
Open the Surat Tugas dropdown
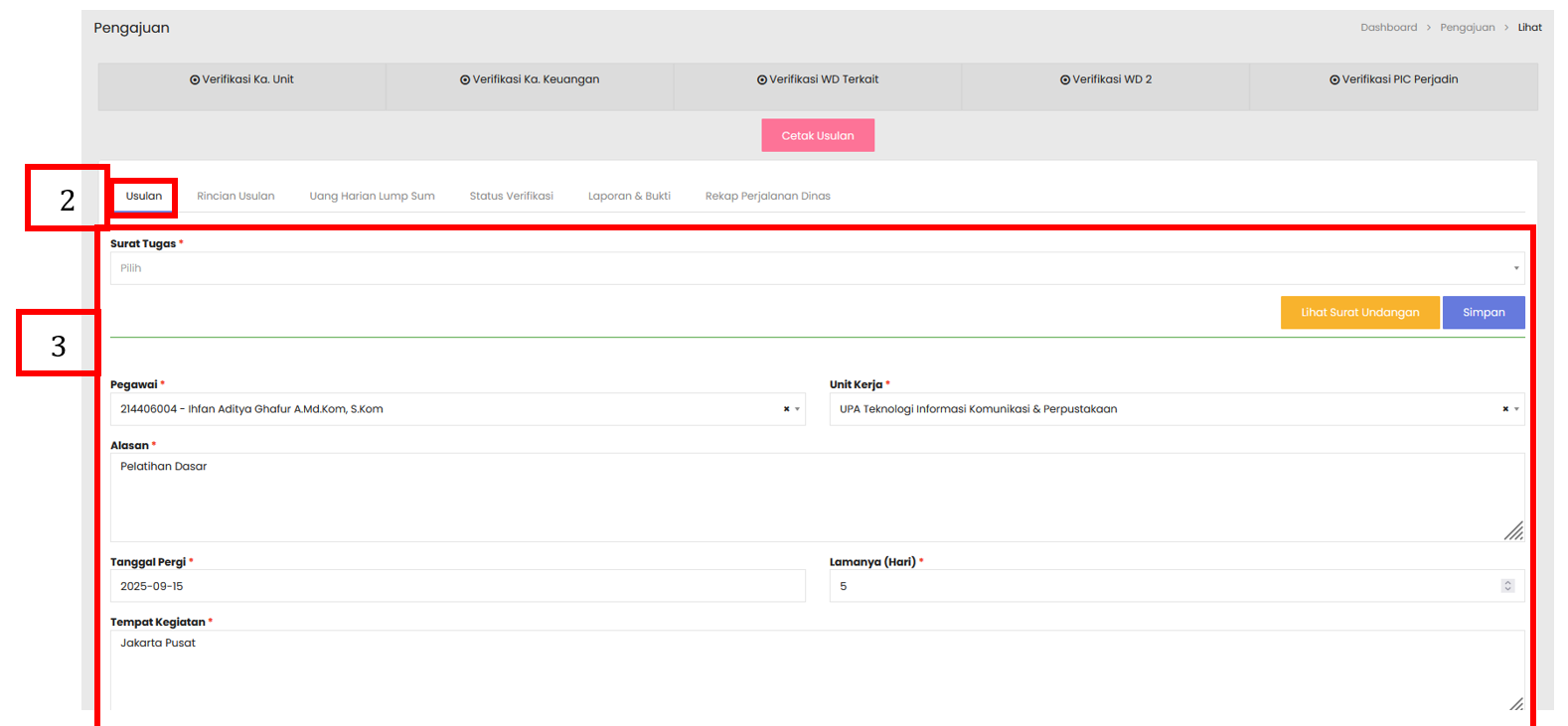point(816,268)
